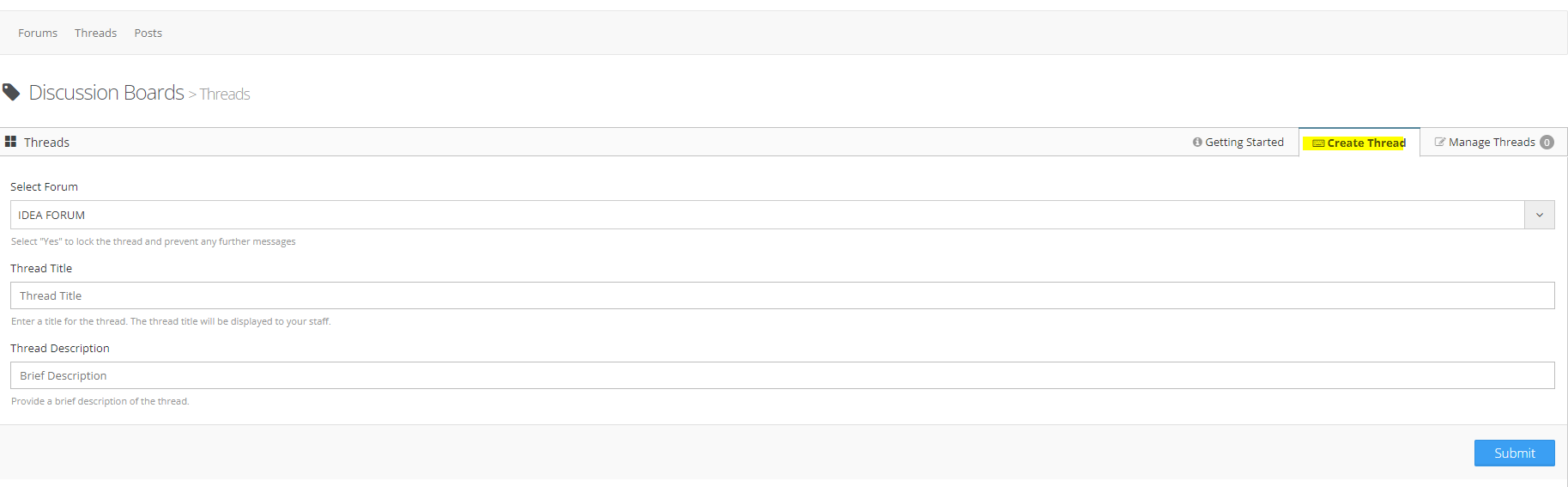Switch to the Getting Started tab

coord(1244,143)
